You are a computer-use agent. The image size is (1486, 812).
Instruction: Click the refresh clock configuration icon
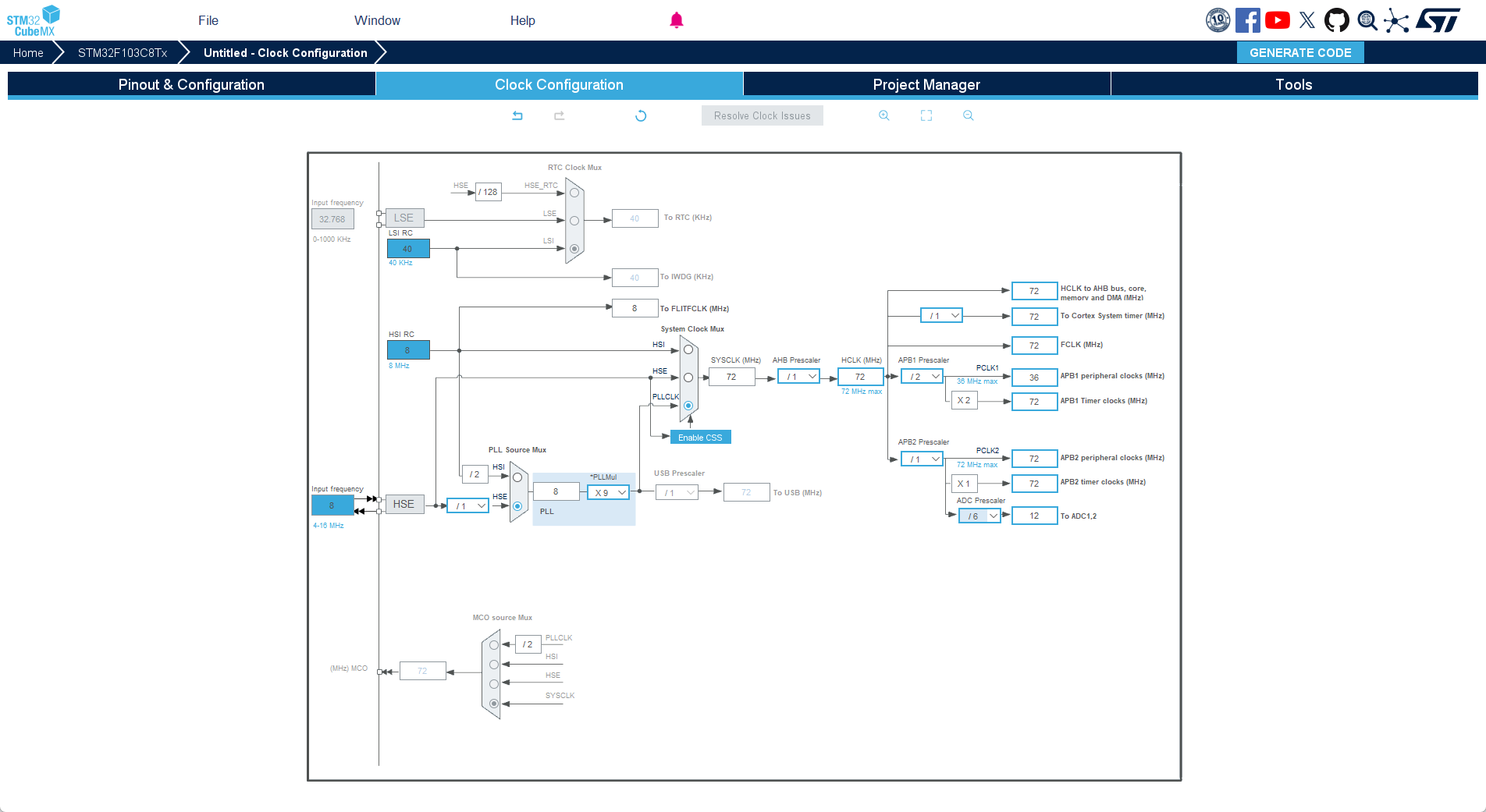[x=641, y=115]
